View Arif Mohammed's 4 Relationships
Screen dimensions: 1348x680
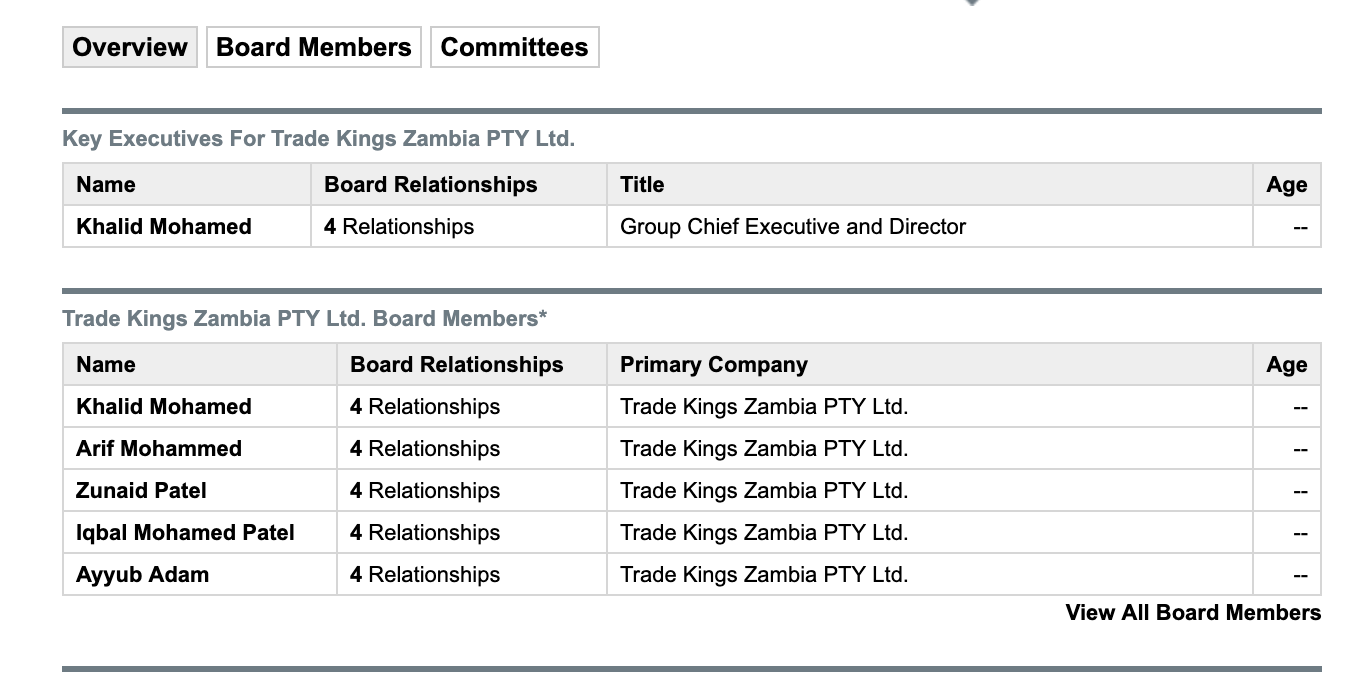[x=425, y=449]
